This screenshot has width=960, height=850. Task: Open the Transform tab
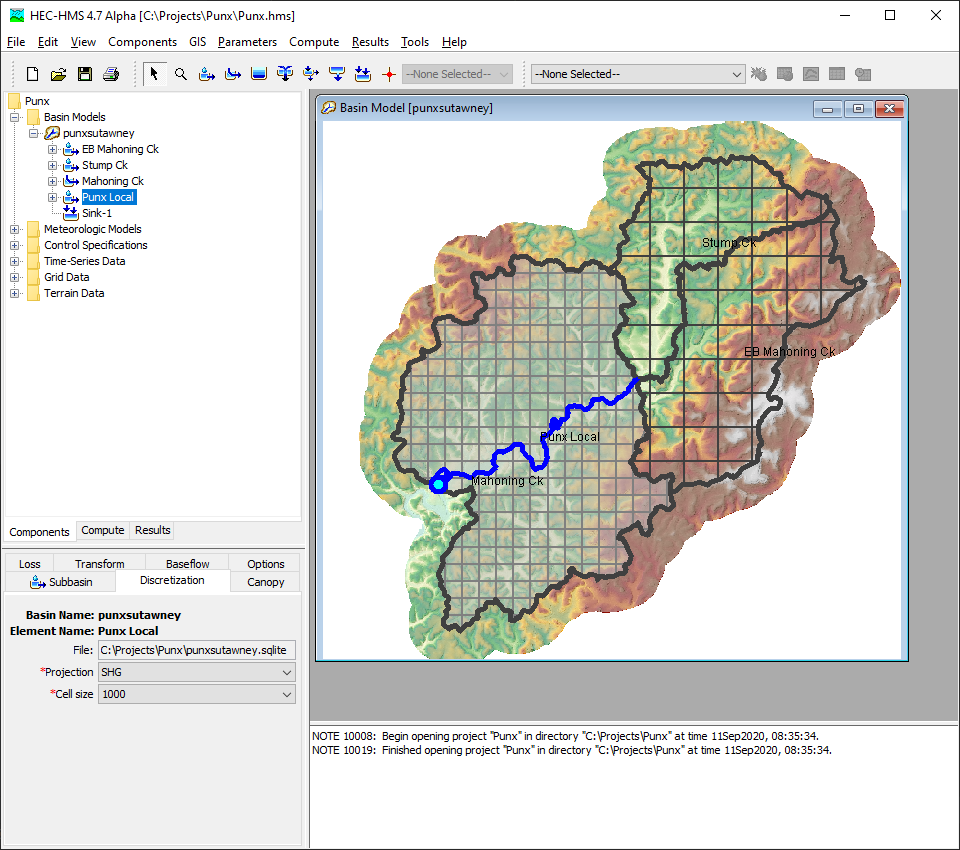(99, 563)
